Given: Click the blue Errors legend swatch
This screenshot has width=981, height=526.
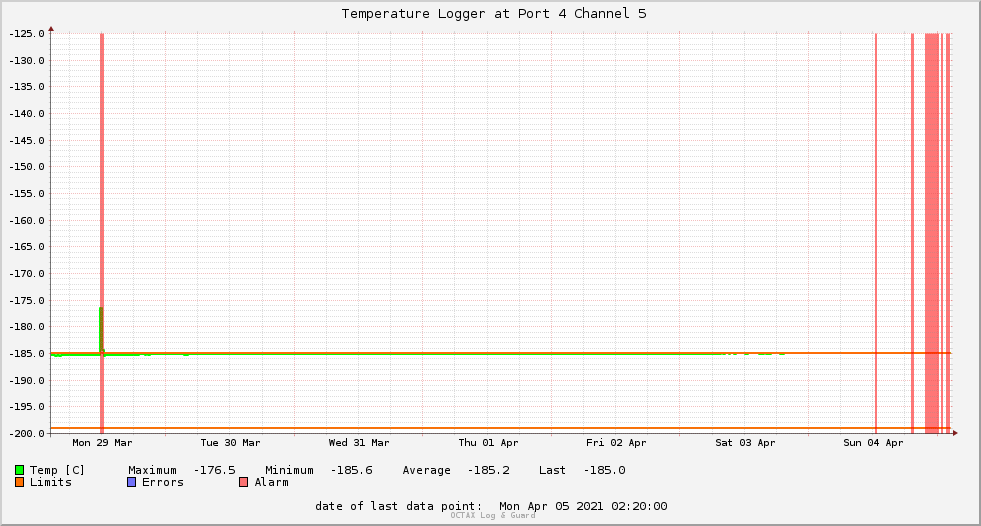Looking at the screenshot, I should [131, 482].
